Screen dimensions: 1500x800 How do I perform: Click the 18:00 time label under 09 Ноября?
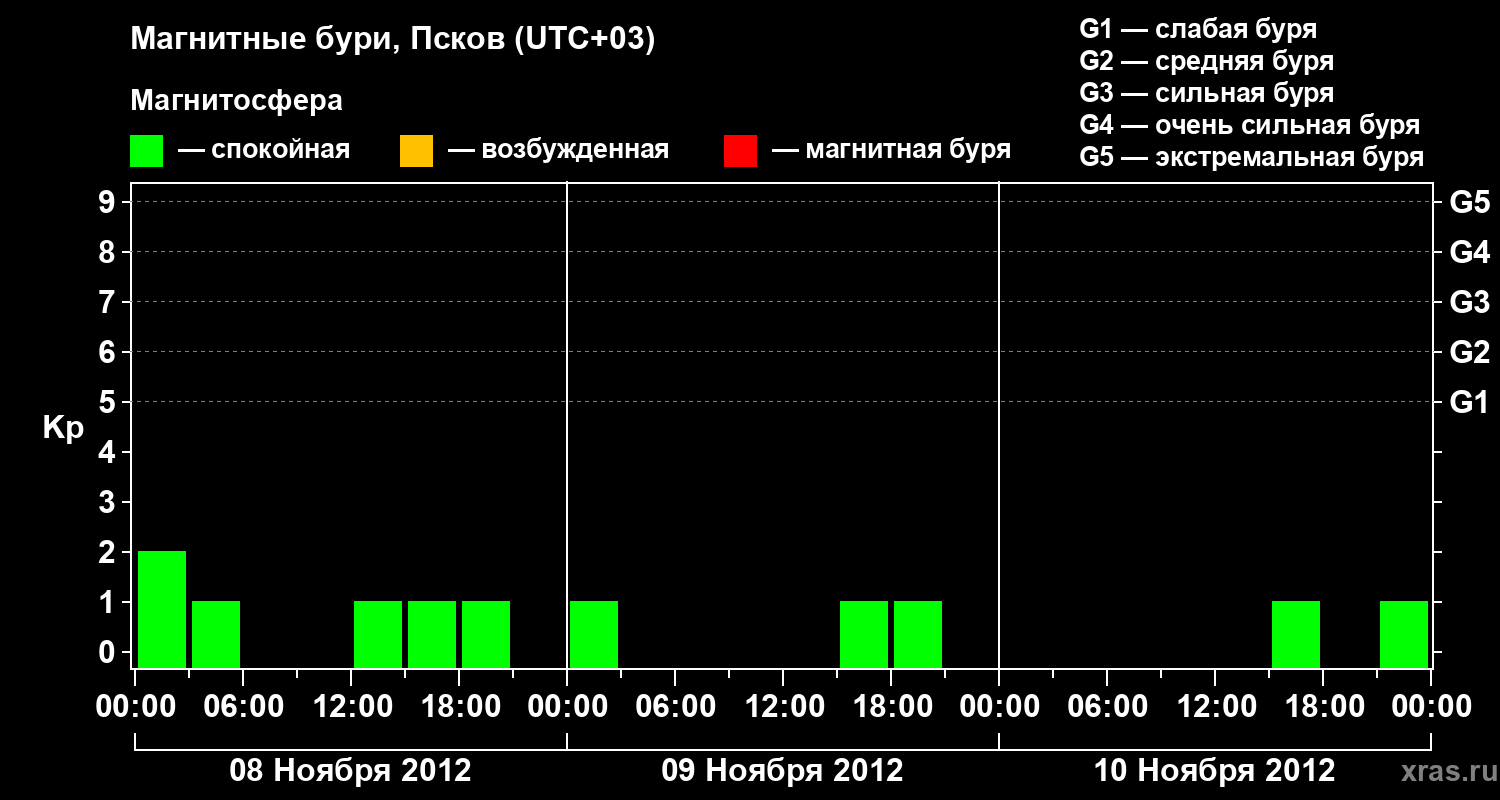(891, 707)
